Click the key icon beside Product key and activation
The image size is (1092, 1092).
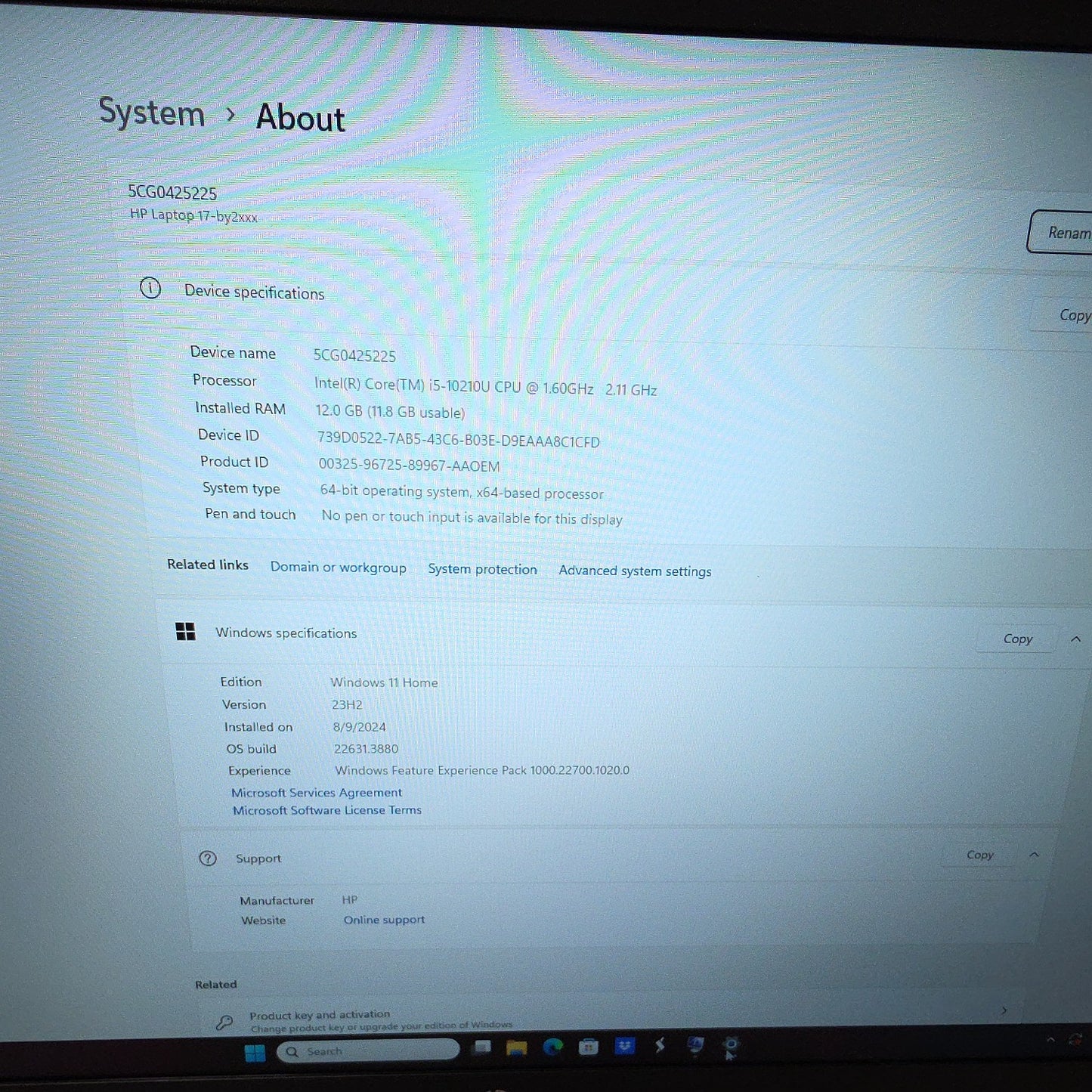pyautogui.click(x=224, y=1022)
